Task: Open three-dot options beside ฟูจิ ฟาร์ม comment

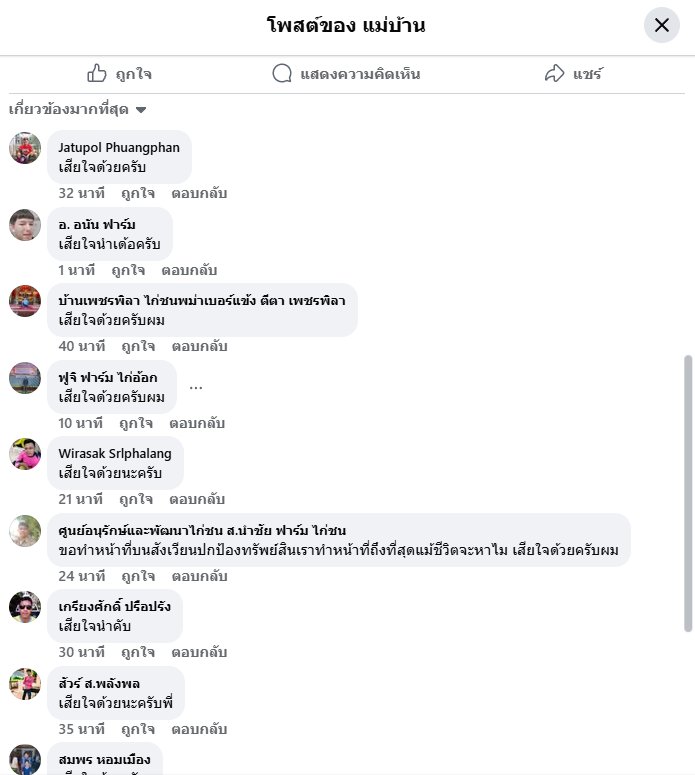Action: tap(196, 388)
